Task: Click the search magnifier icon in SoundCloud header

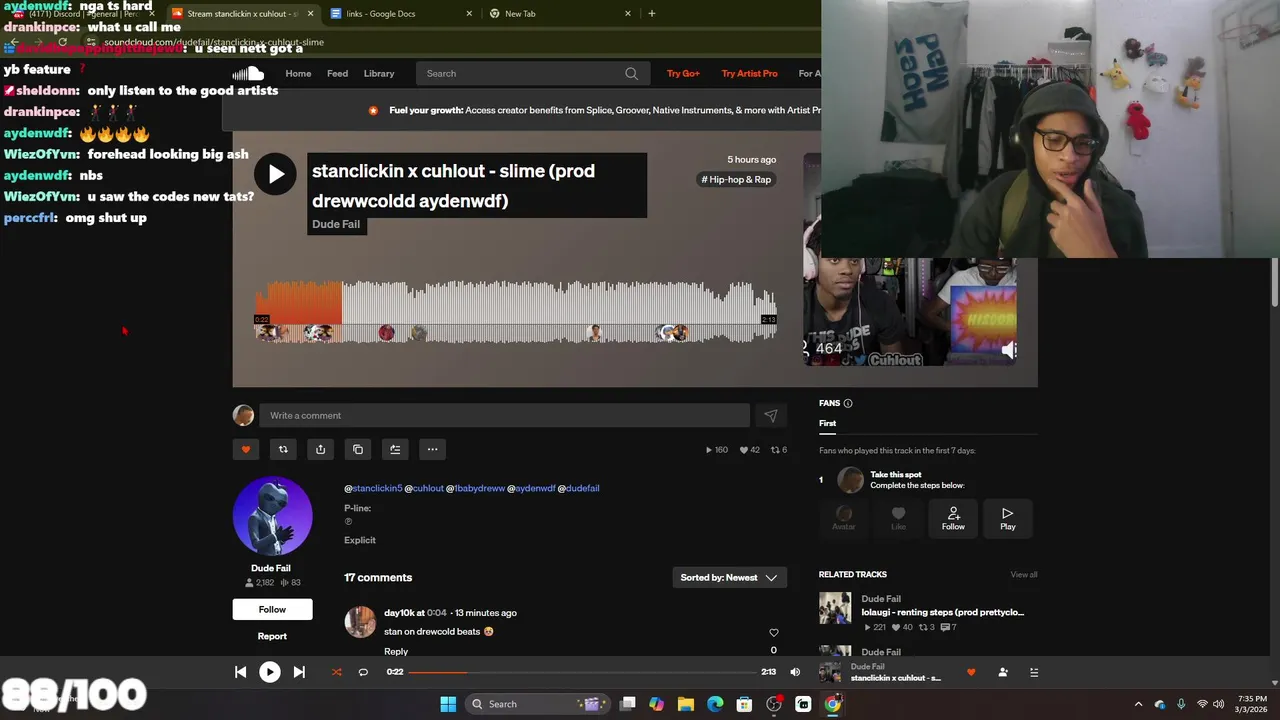Action: [x=631, y=73]
